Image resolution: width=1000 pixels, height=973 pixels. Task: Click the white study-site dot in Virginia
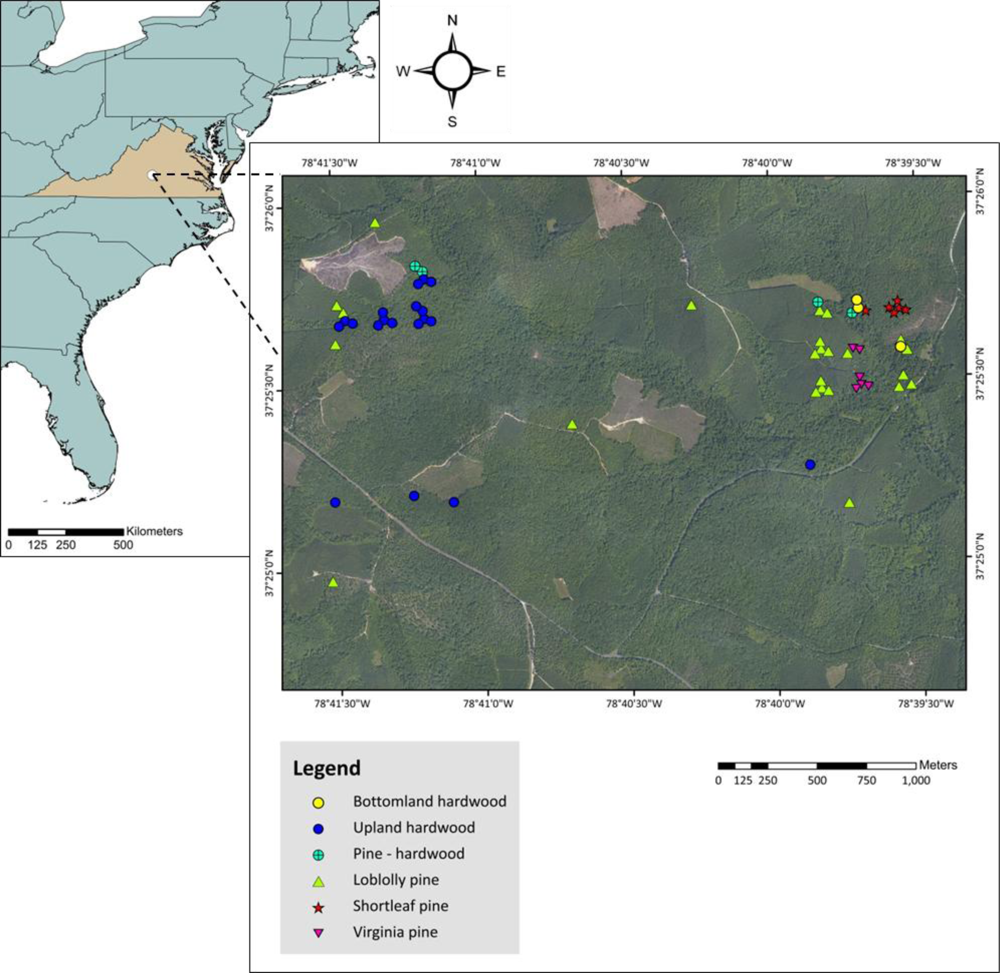(x=152, y=174)
